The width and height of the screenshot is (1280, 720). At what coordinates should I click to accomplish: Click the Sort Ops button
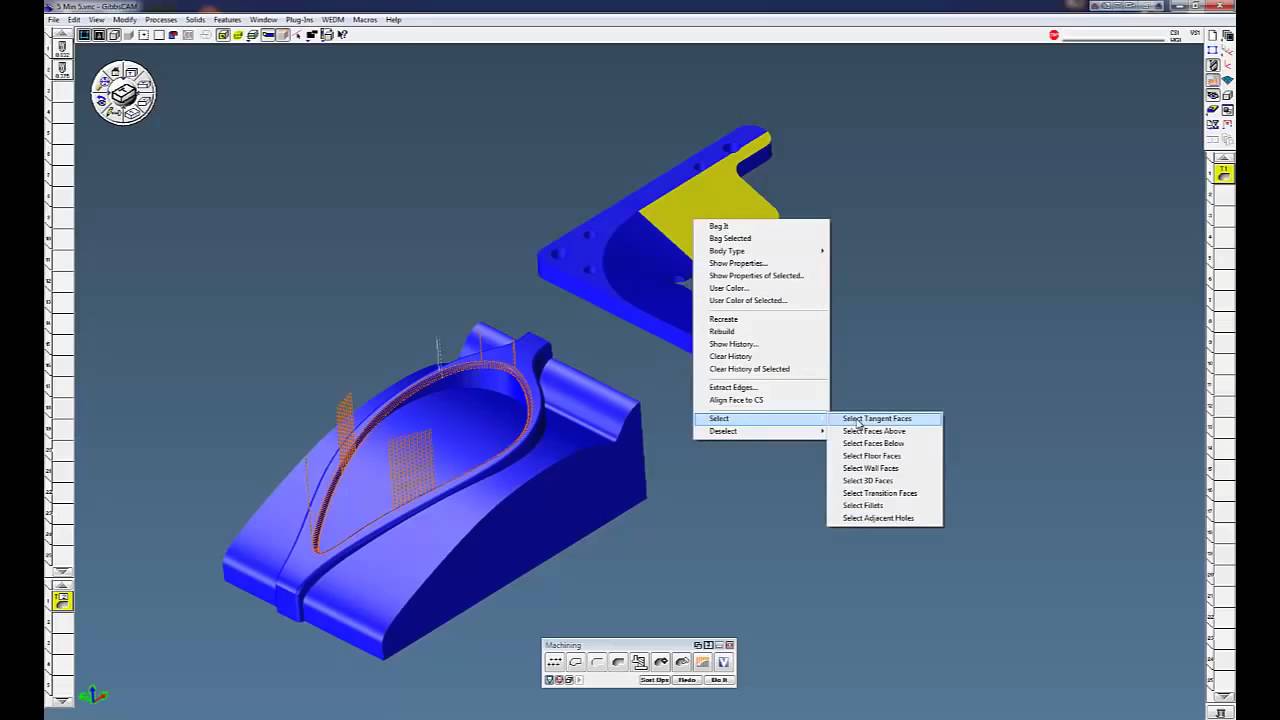click(655, 680)
